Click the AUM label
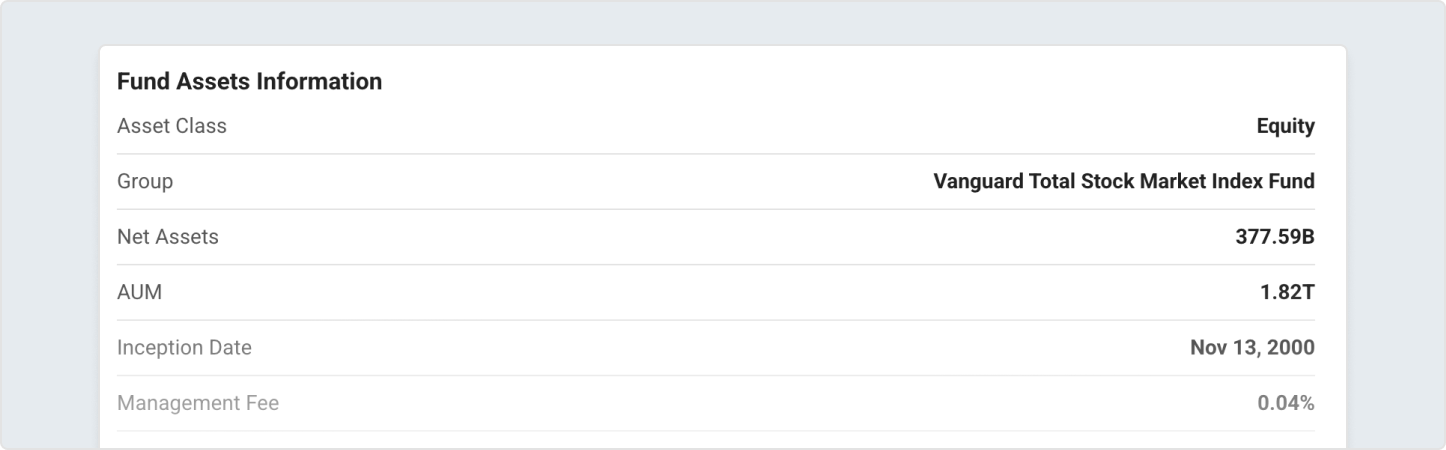Screen dimensions: 1446x450 139,292
